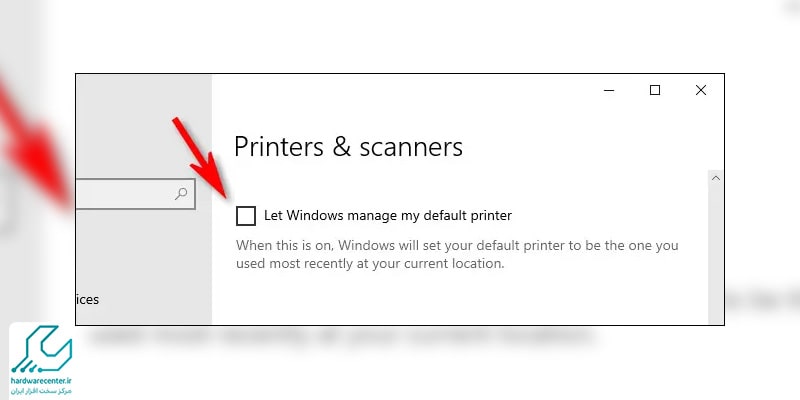Click the empty title bar area
Image resolution: width=800 pixels, height=400 pixels.
[403, 90]
